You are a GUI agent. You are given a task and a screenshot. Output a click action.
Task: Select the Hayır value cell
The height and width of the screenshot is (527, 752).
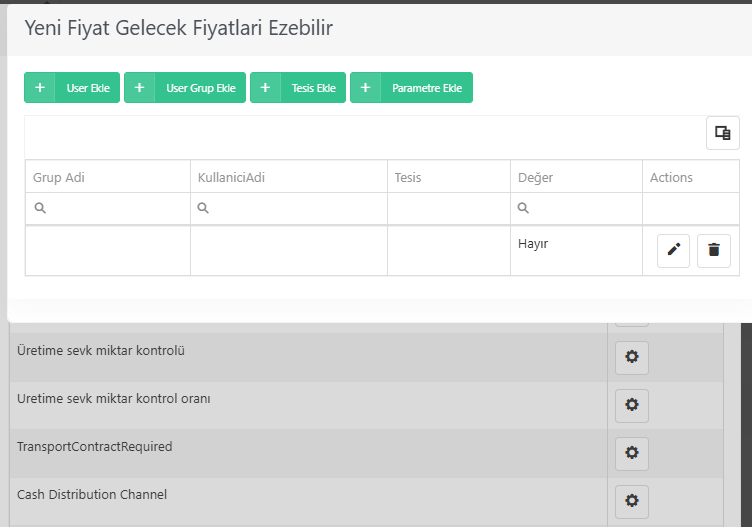point(576,250)
